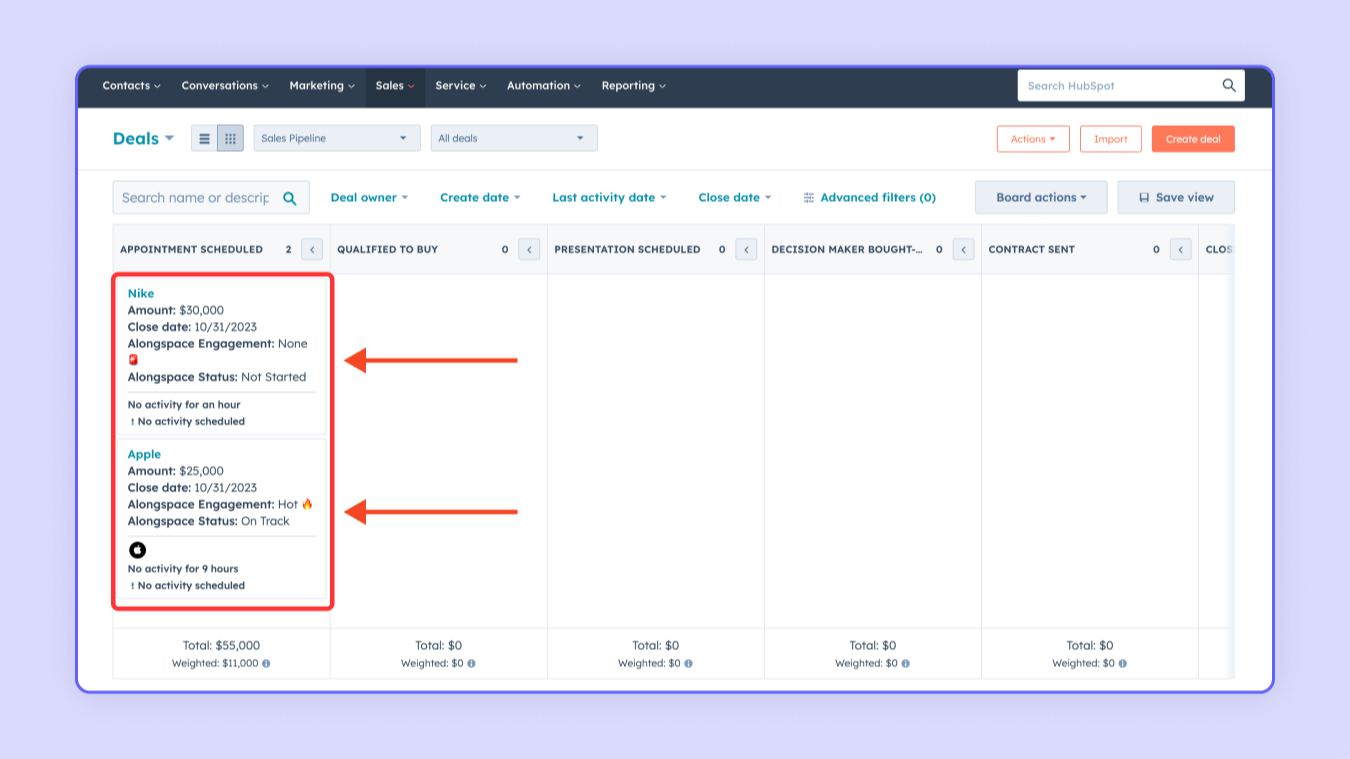Collapse the Qualified To Buy column
Image resolution: width=1350 pixels, height=759 pixels.
[x=529, y=250]
